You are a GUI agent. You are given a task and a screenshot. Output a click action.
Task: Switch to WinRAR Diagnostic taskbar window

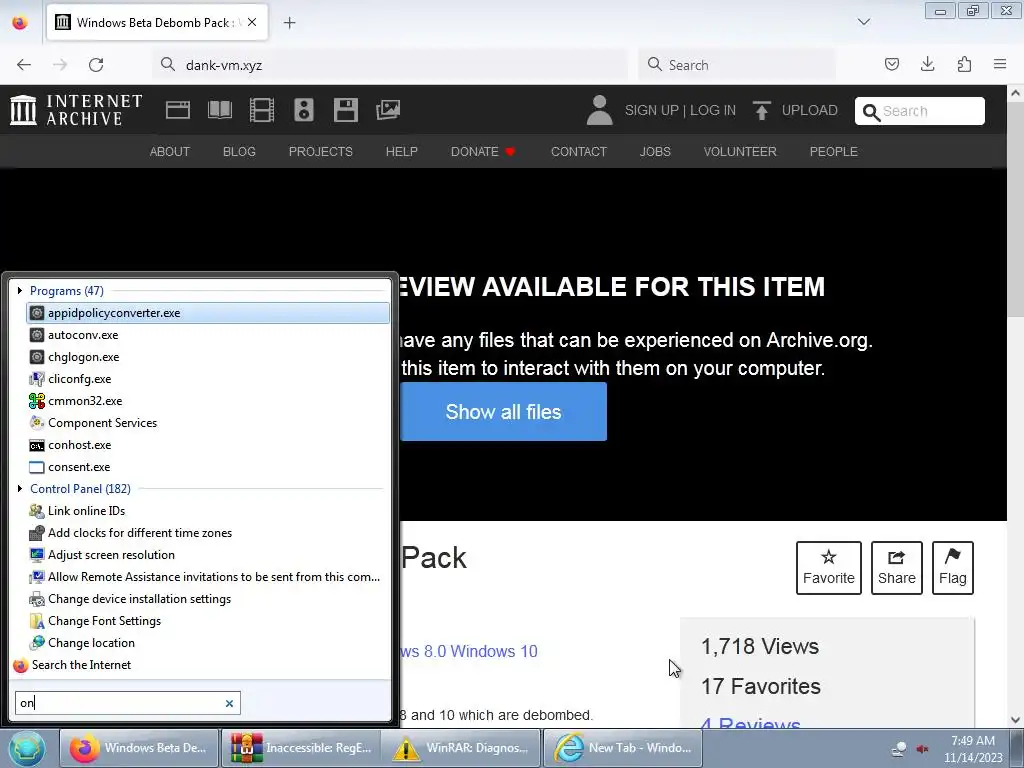click(460, 748)
